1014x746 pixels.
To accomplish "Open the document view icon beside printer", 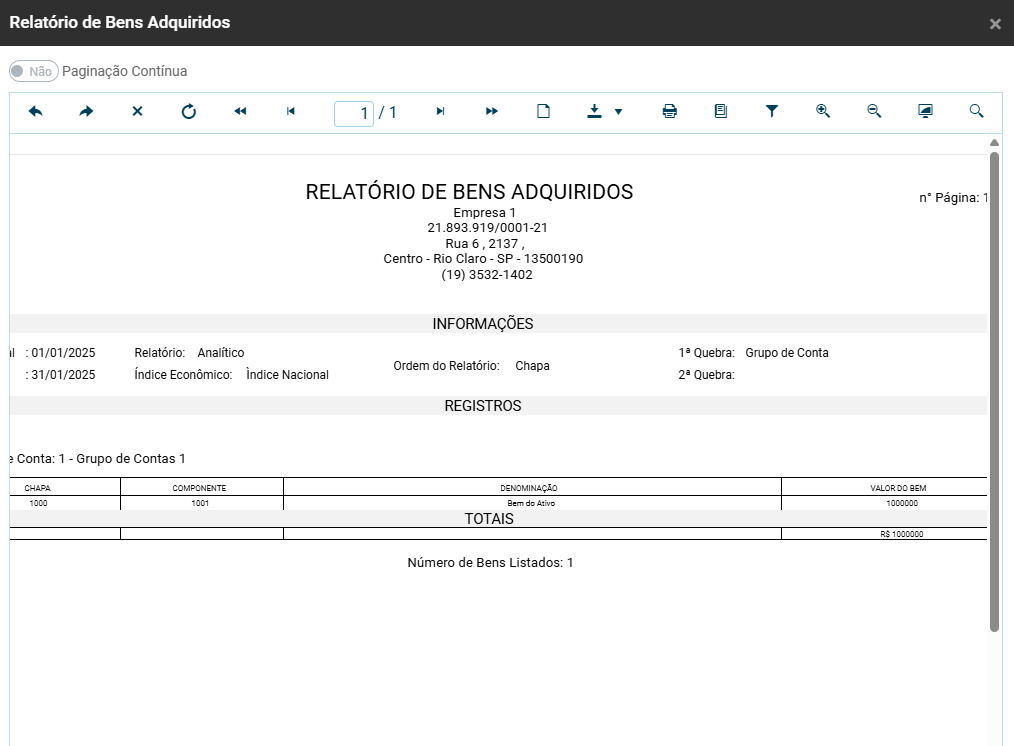I will [721, 112].
